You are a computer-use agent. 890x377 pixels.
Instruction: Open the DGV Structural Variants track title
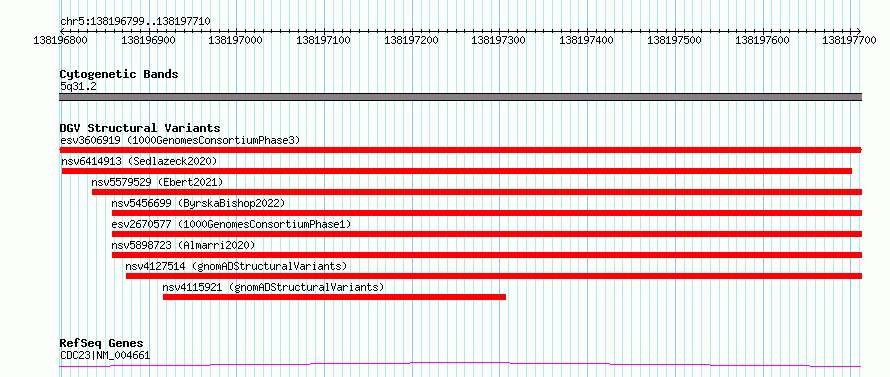point(140,128)
